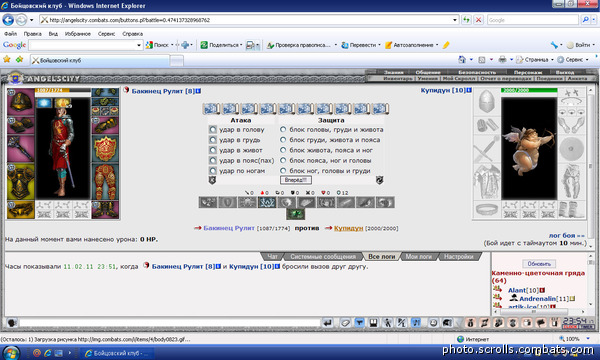Select defense блок груди, живота и пояса
This screenshot has height=360, width=600.
[283, 140]
